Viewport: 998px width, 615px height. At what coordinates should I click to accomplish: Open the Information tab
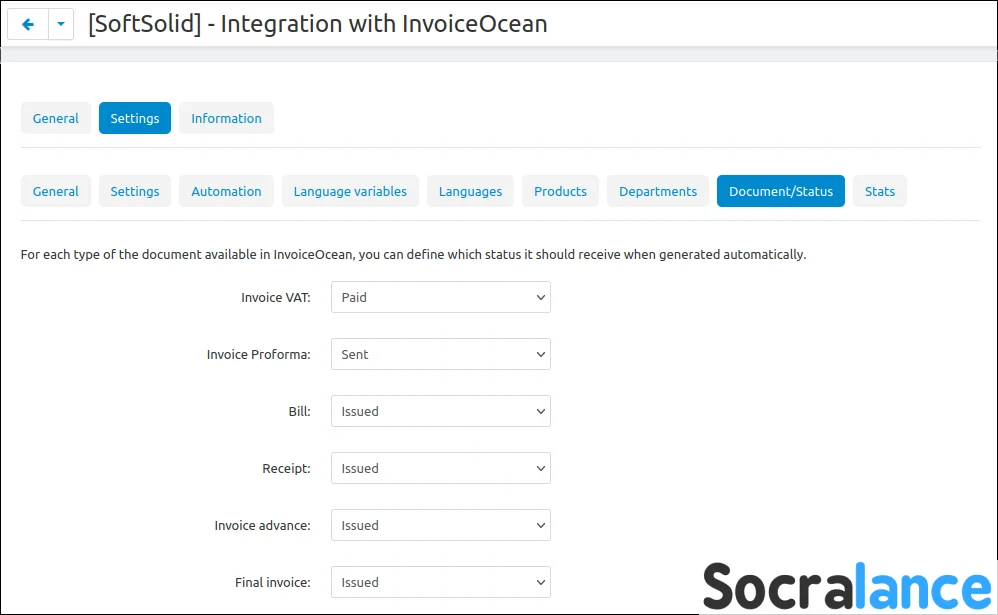[227, 118]
